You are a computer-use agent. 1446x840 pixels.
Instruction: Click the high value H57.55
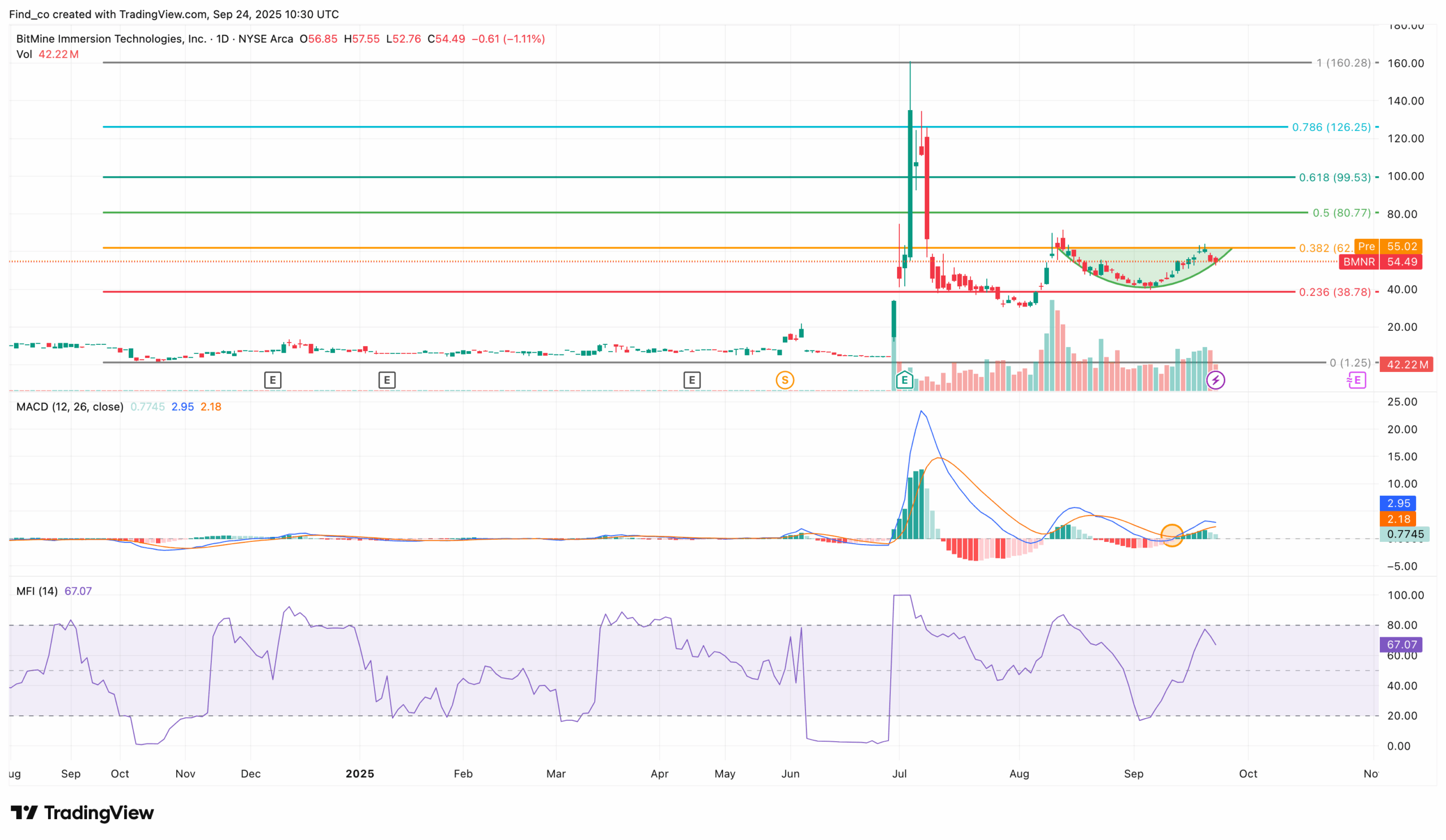pos(361,38)
